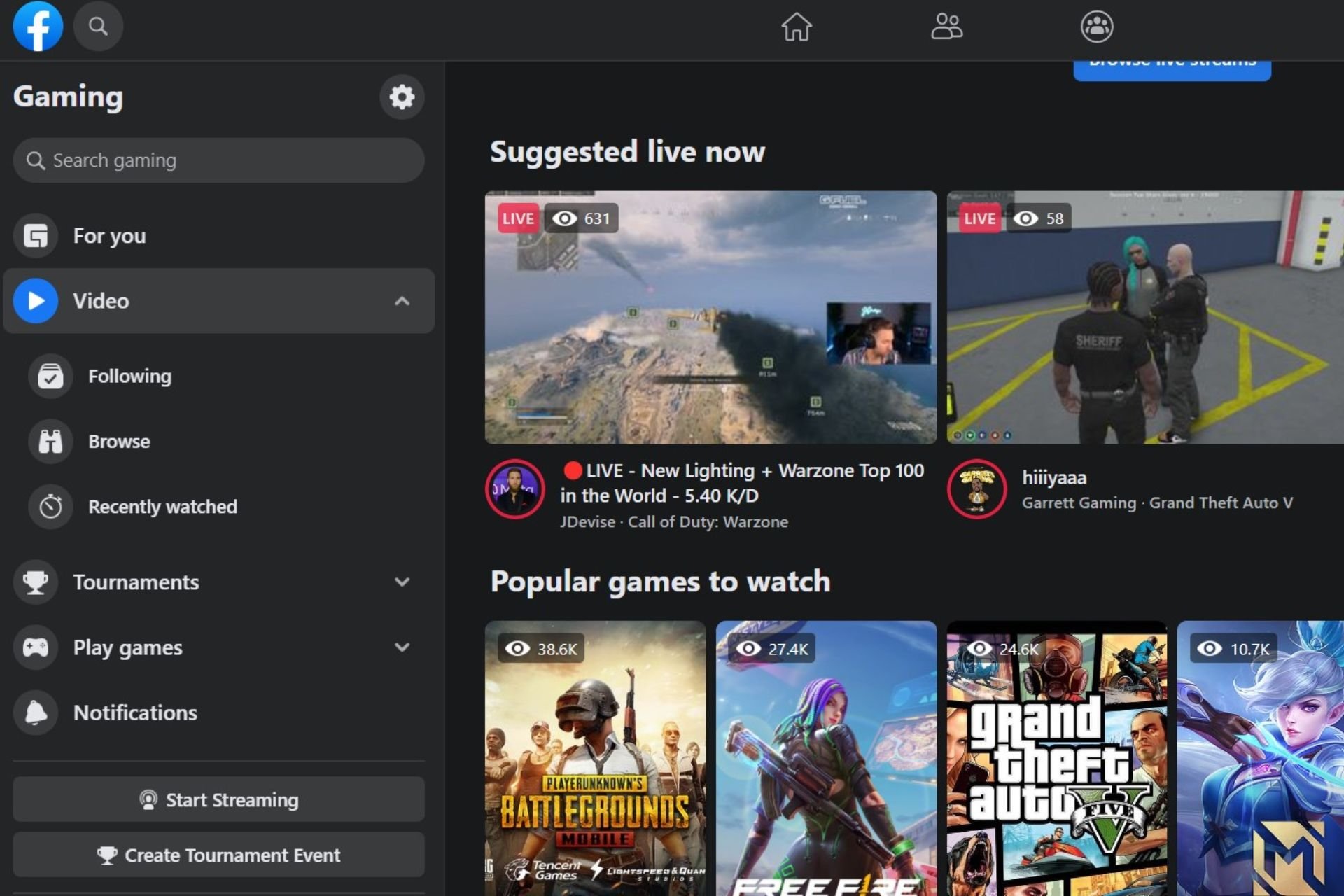Go to Home via house icon
Viewport: 1344px width, 896px height.
click(x=797, y=27)
